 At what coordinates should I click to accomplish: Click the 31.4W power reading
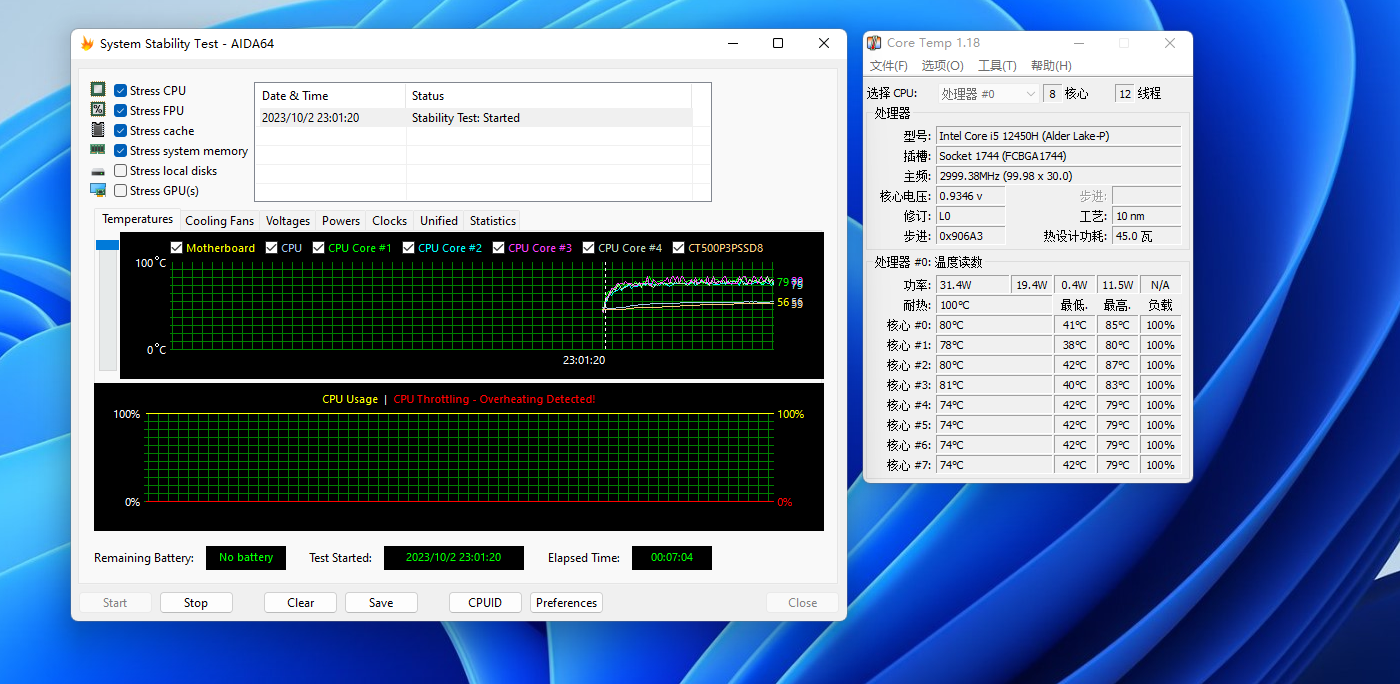coord(972,285)
